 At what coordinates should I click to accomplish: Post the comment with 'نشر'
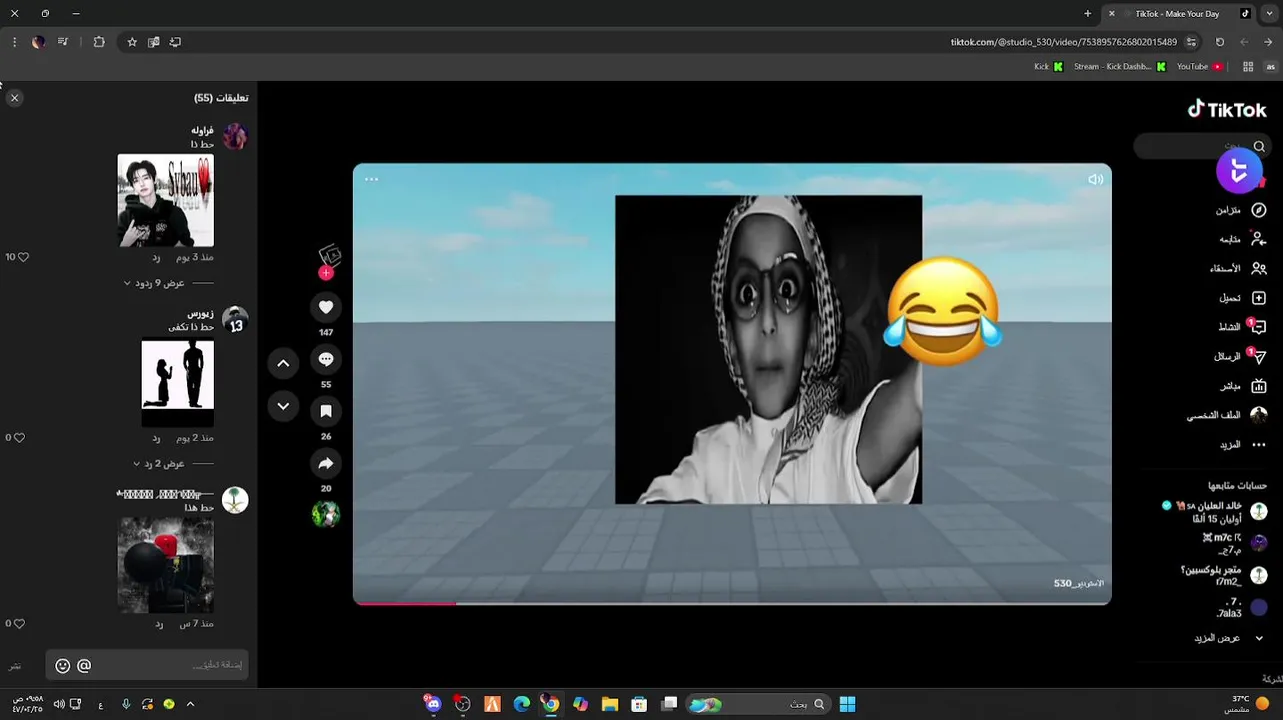click(15, 666)
